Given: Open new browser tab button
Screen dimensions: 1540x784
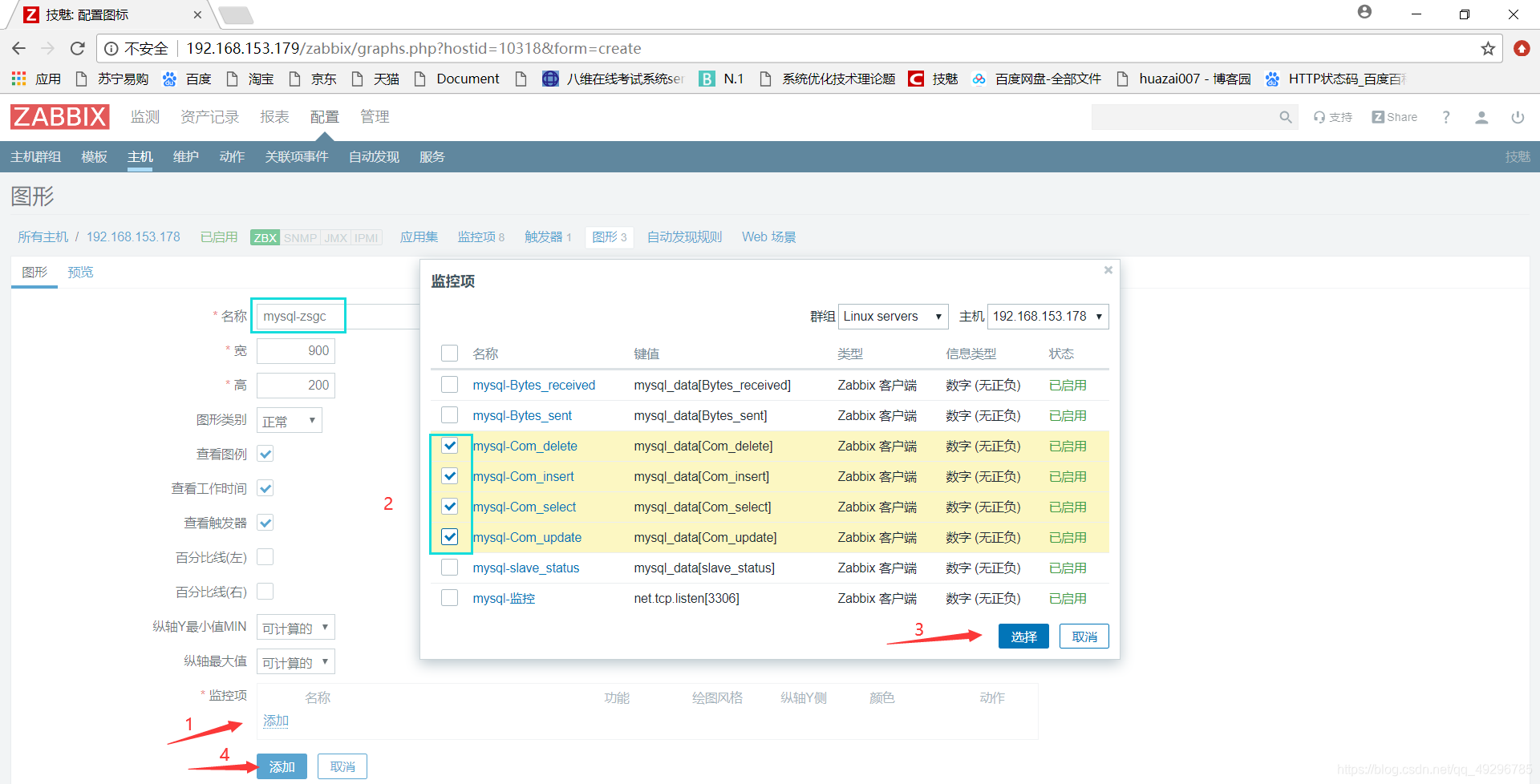Looking at the screenshot, I should pos(235,15).
